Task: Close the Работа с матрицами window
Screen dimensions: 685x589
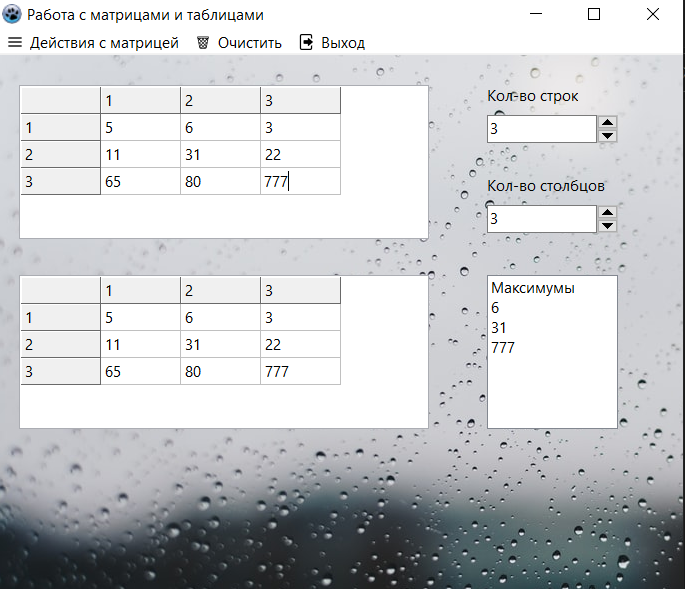Action: [653, 14]
